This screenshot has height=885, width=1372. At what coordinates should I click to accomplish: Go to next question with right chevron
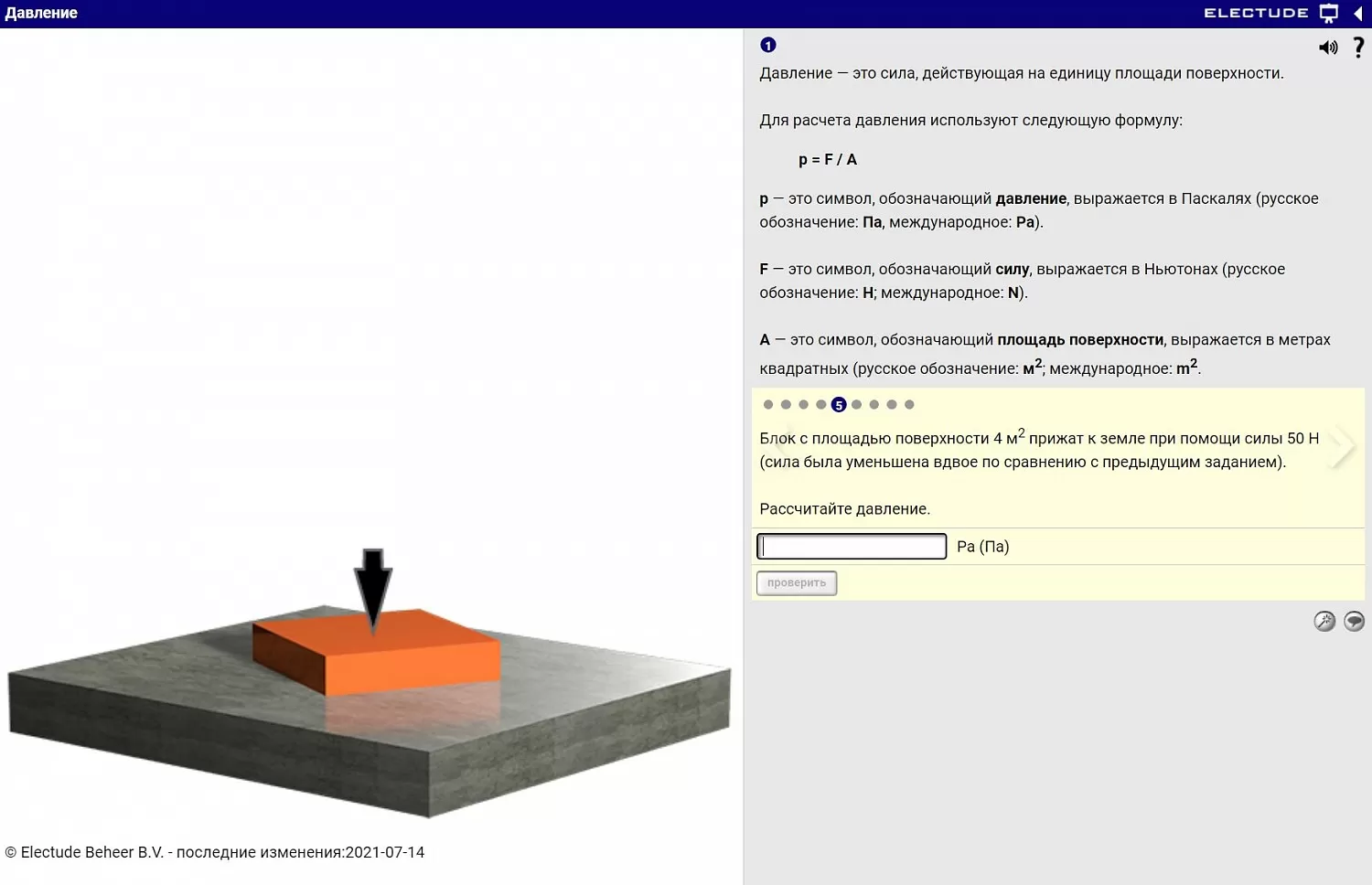click(x=1342, y=447)
